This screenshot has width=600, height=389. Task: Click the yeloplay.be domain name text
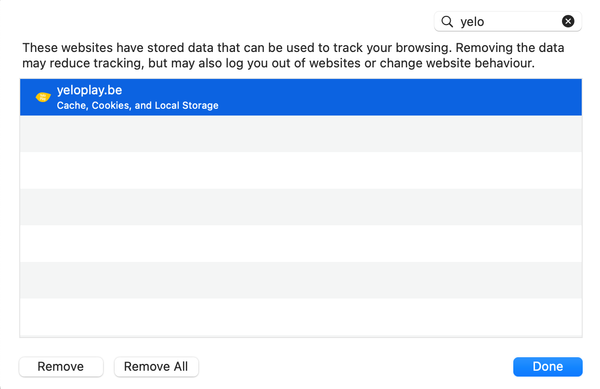point(89,90)
